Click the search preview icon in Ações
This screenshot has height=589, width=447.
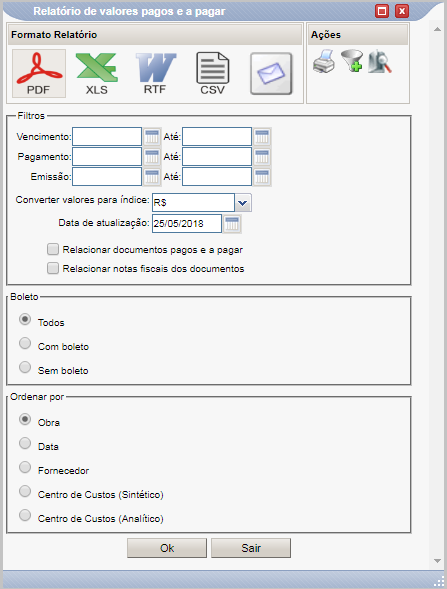[x=380, y=61]
